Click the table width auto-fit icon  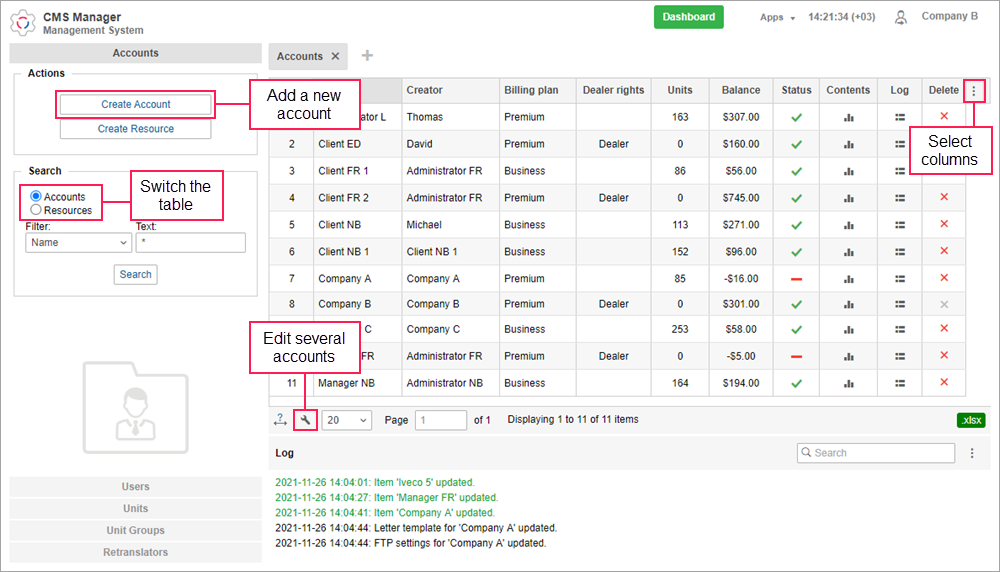(x=281, y=420)
